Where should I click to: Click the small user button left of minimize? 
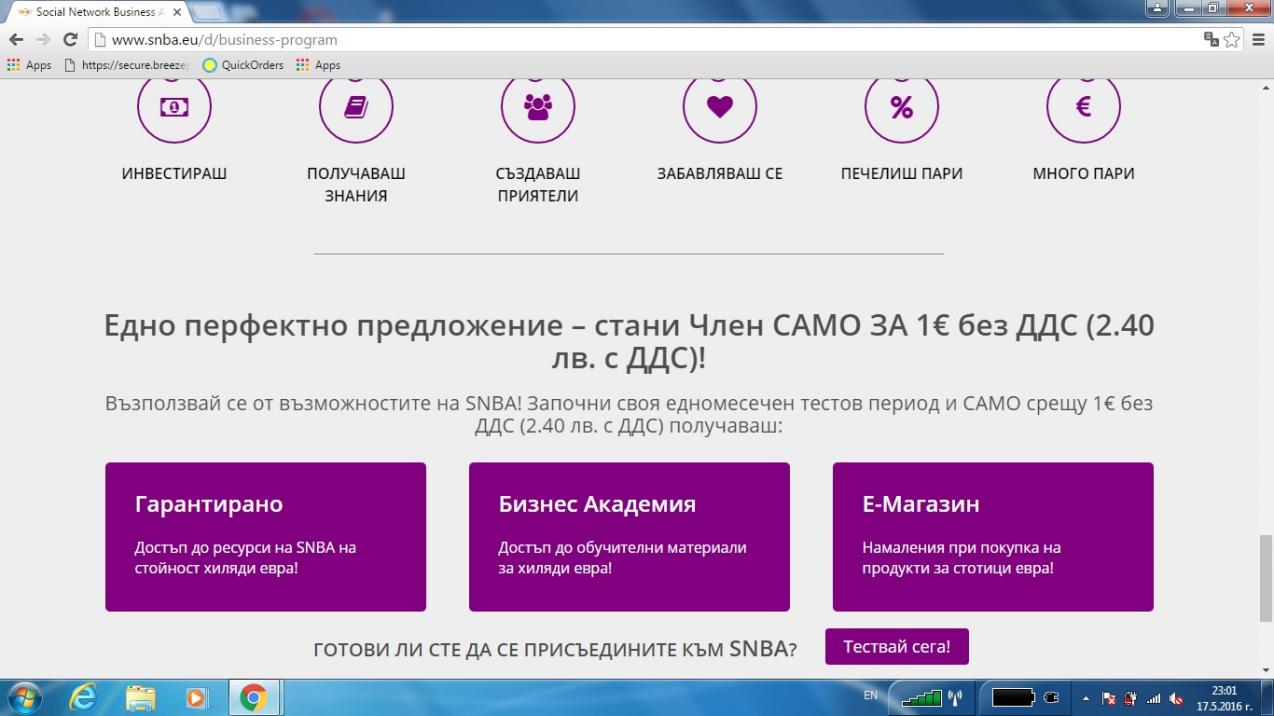coord(1157,8)
